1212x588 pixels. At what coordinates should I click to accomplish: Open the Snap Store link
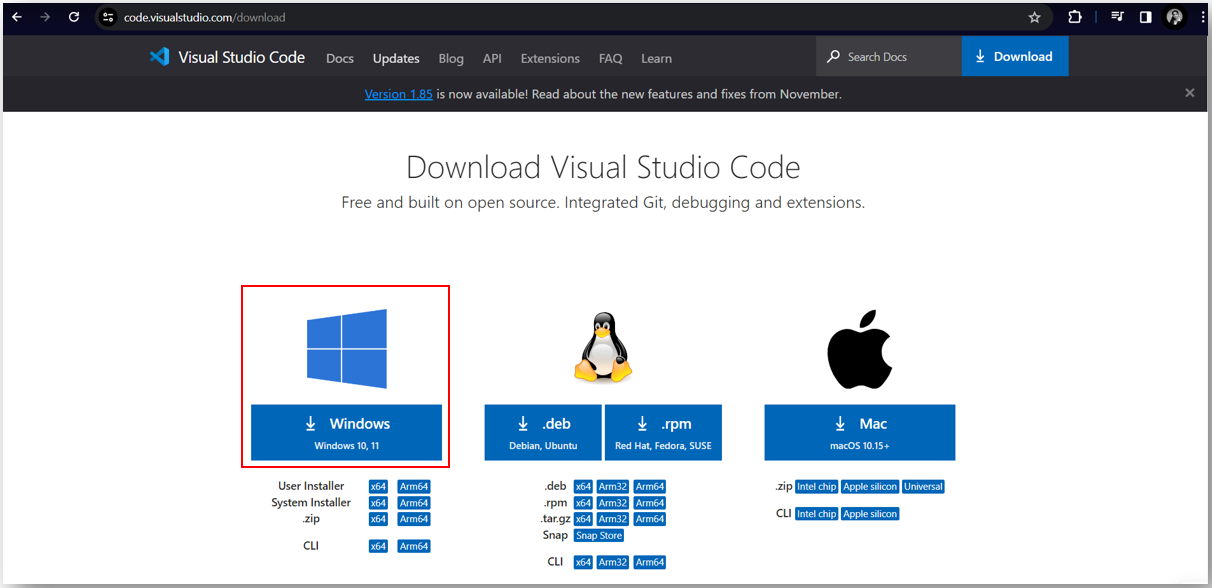(598, 535)
